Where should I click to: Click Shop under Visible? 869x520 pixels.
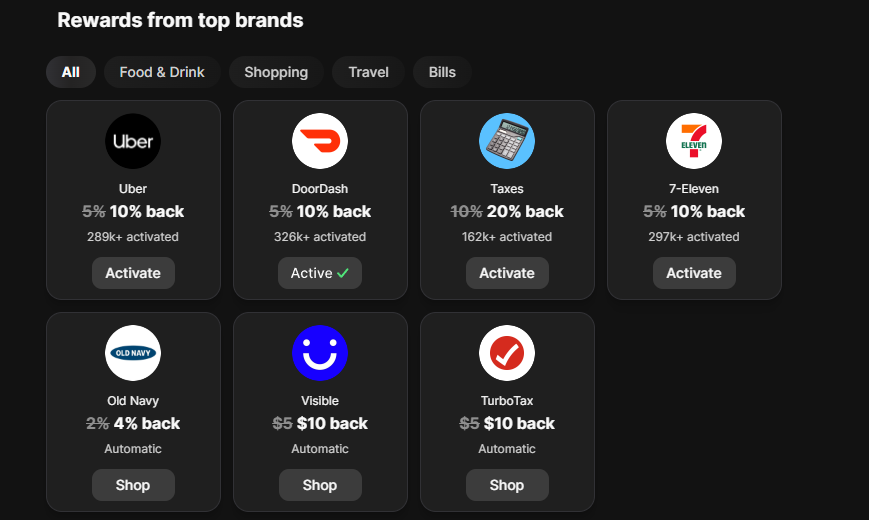pos(320,485)
